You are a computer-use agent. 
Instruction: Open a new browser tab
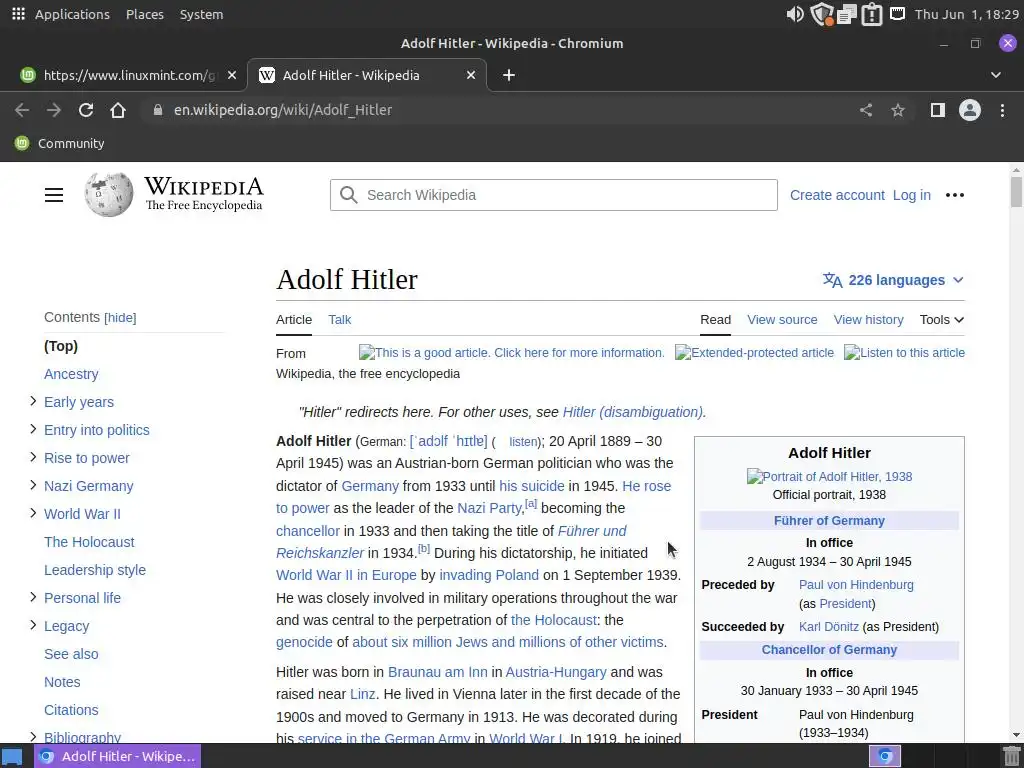tap(509, 75)
